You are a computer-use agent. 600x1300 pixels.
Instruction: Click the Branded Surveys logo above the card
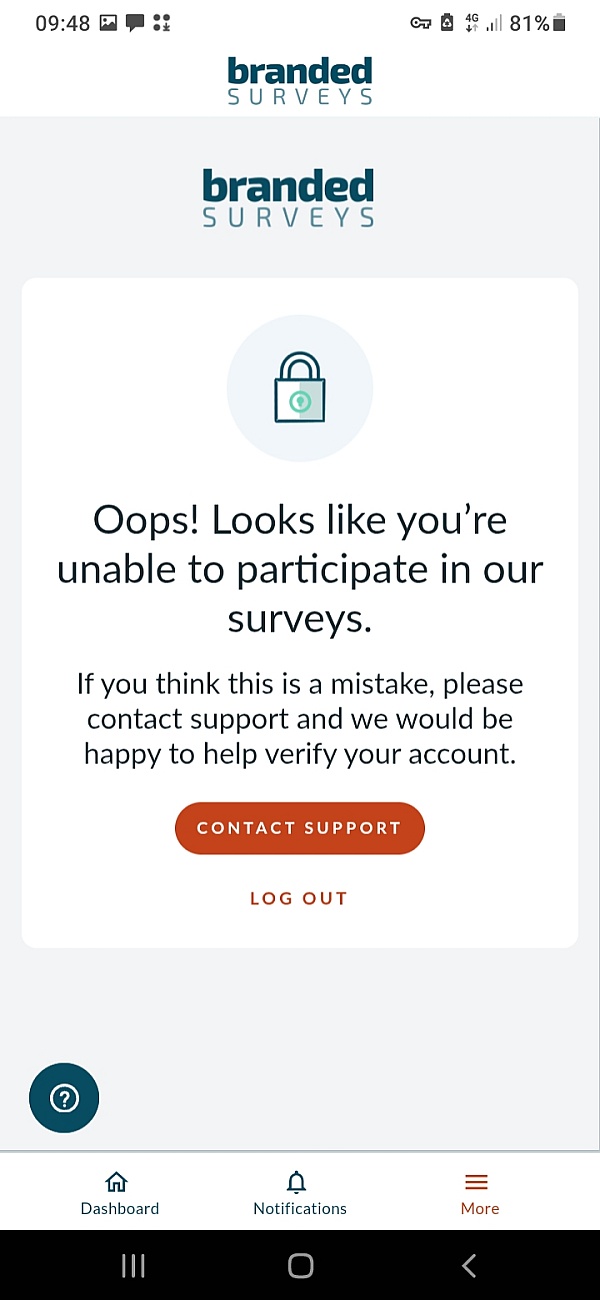point(288,198)
